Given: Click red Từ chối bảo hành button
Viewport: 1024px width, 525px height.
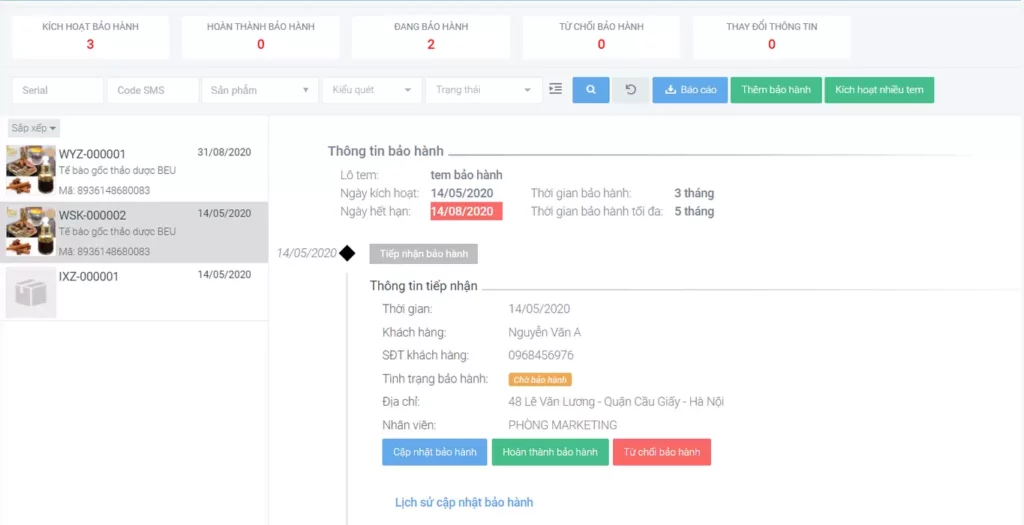Looking at the screenshot, I should 661,452.
